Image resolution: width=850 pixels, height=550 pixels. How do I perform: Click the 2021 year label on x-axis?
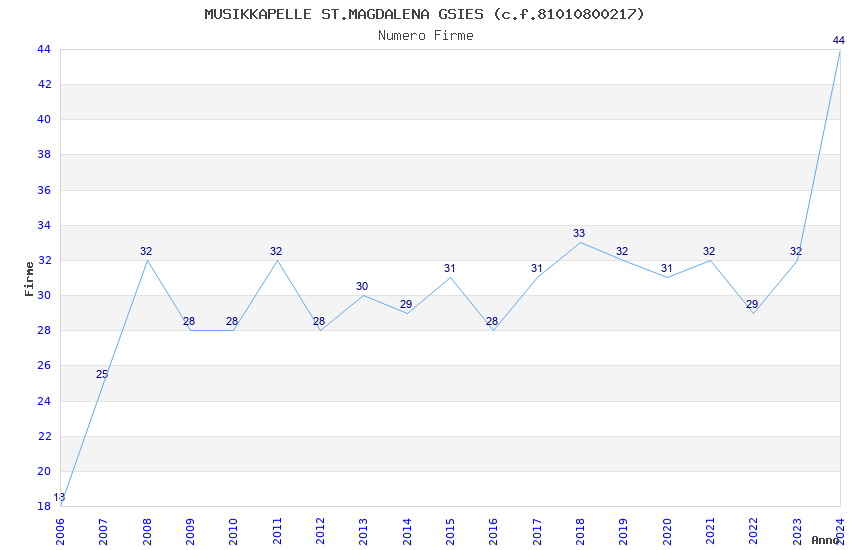click(710, 531)
